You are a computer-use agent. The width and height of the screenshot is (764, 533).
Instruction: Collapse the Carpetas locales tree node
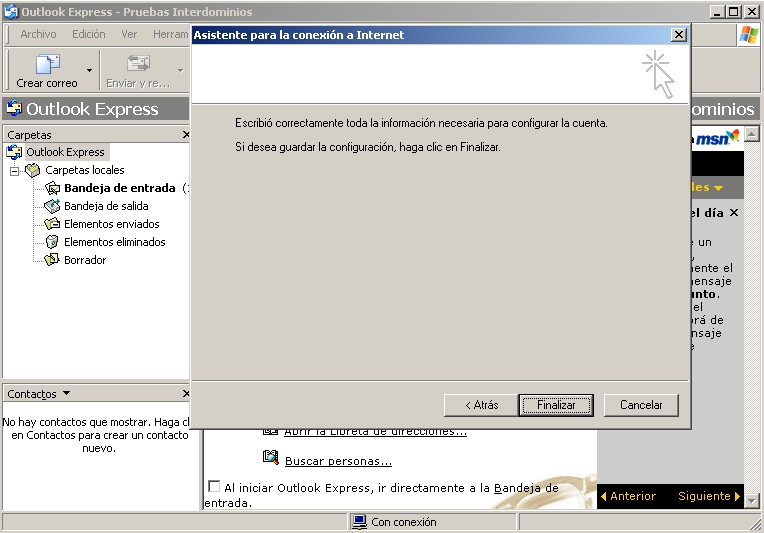pos(15,171)
